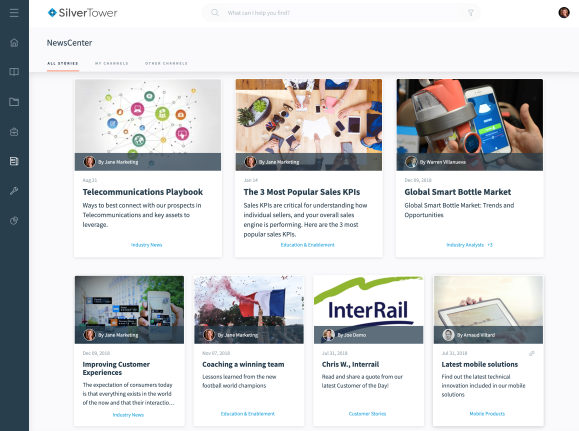This screenshot has height=431, width=579.
Task: Open the briefcase icon in sidebar
Action: coord(14,132)
